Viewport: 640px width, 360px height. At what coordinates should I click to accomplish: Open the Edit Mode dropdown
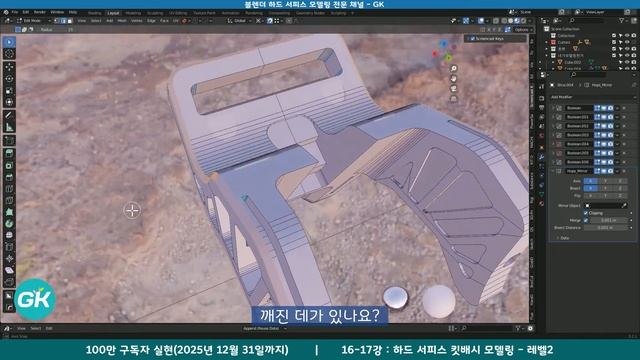pyautogui.click(x=34, y=20)
